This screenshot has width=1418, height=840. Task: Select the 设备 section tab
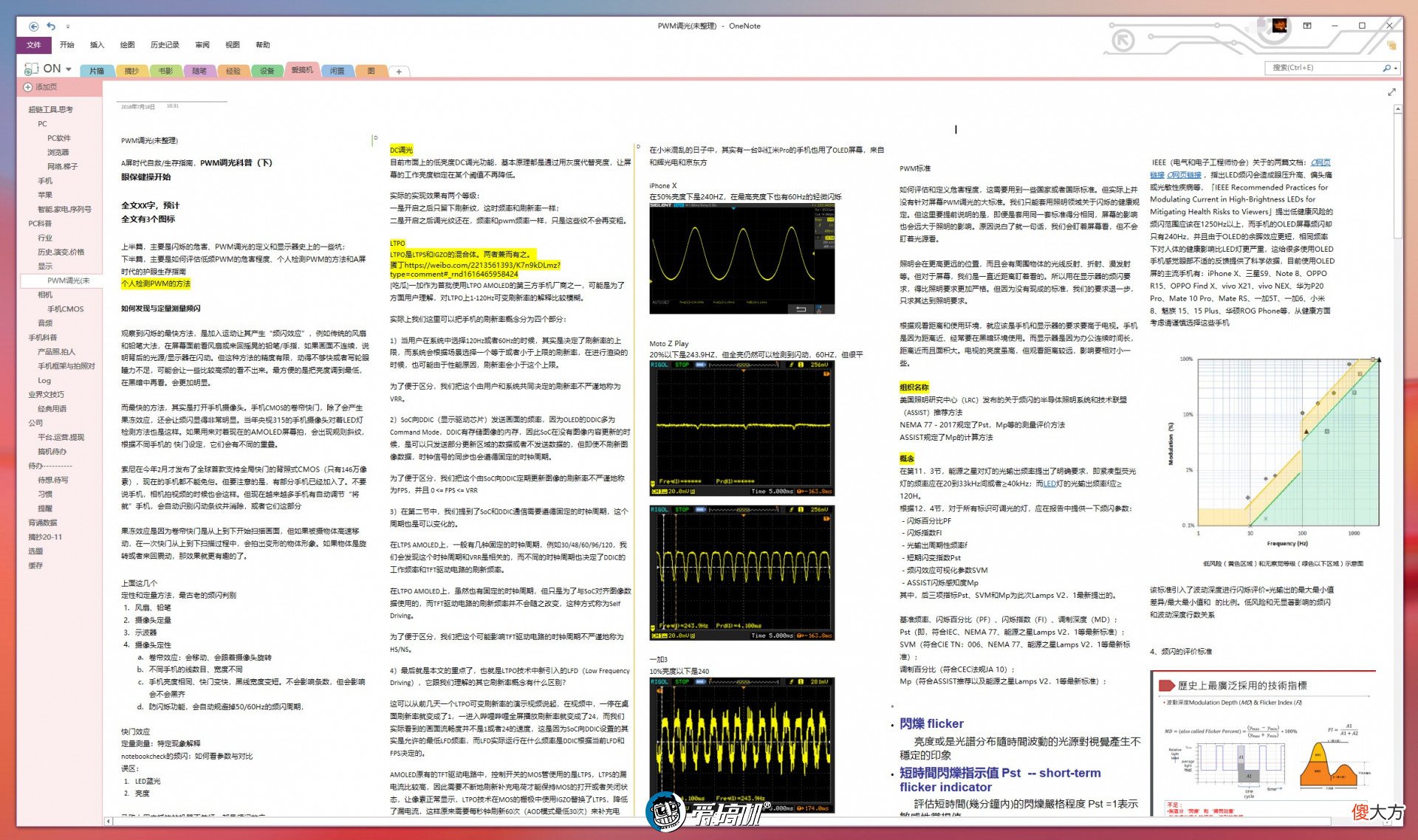[x=267, y=71]
